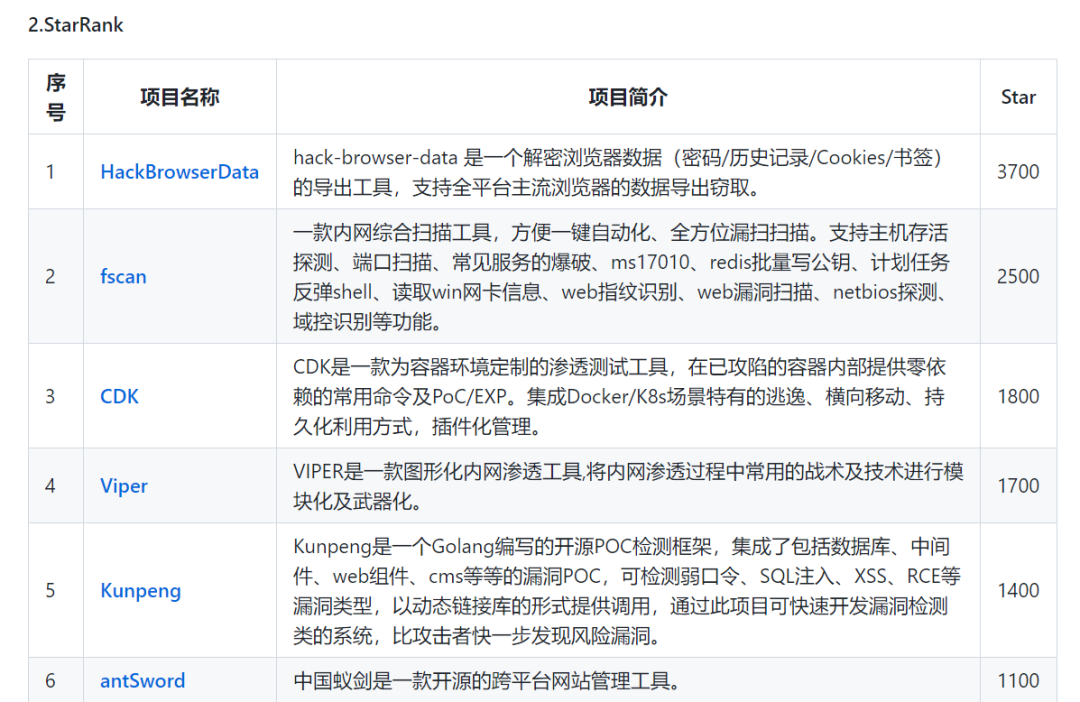Viewport: 1080px width, 702px height.
Task: Click the 2.StarRank heading
Action: (x=76, y=25)
